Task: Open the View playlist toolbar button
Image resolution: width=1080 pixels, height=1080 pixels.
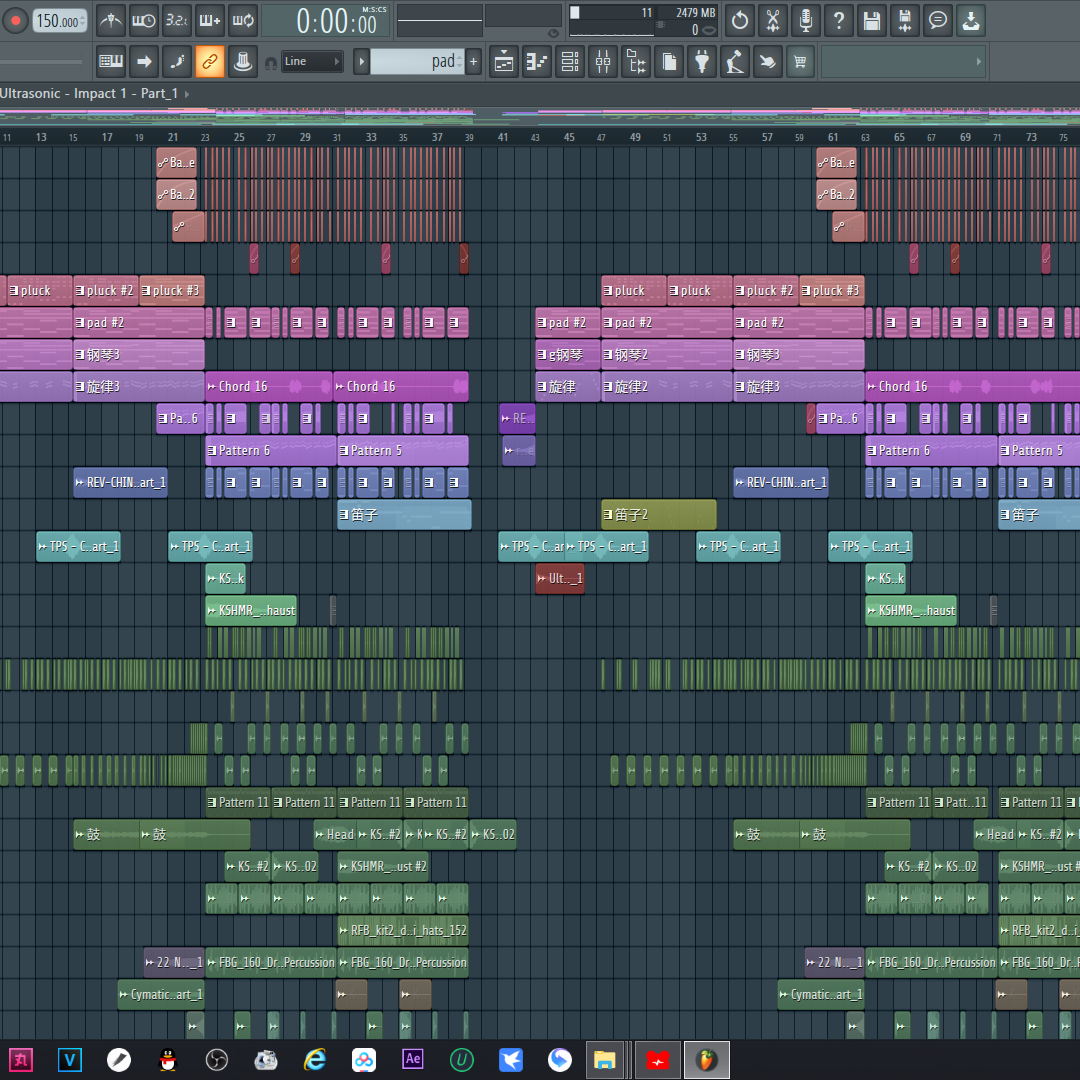Action: tap(504, 62)
